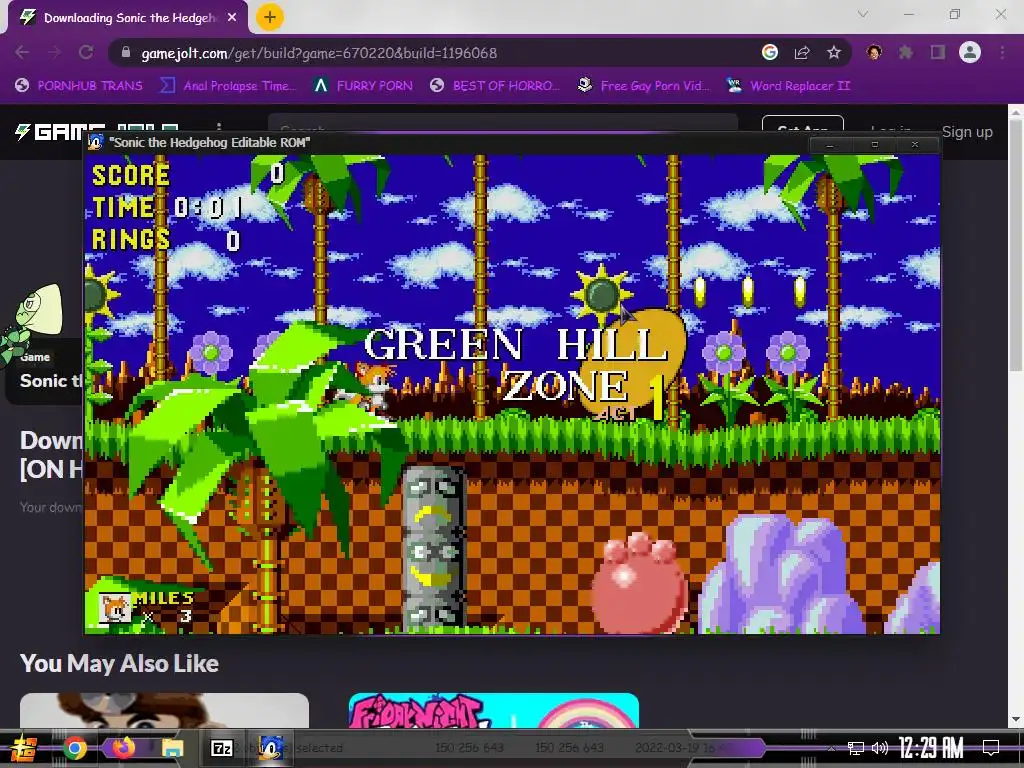Select the Downloading Sonic the Hedgehog tab

pyautogui.click(x=129, y=18)
